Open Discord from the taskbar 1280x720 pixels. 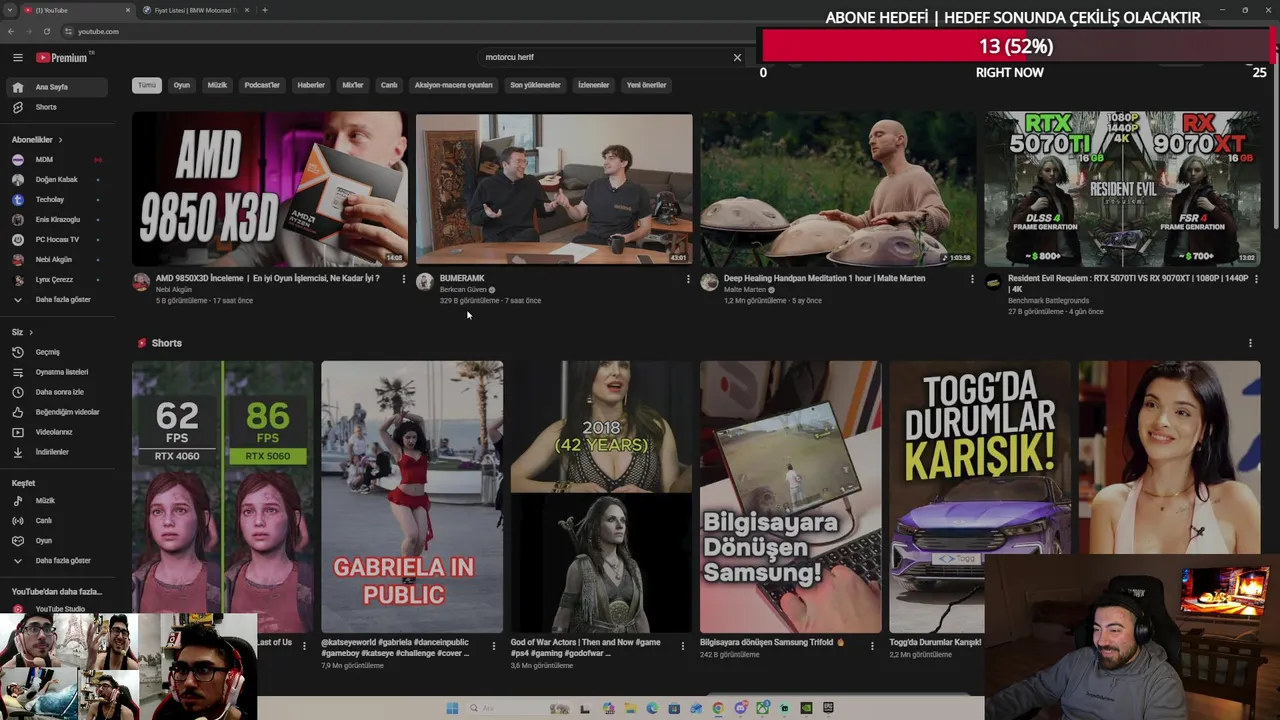click(740, 708)
